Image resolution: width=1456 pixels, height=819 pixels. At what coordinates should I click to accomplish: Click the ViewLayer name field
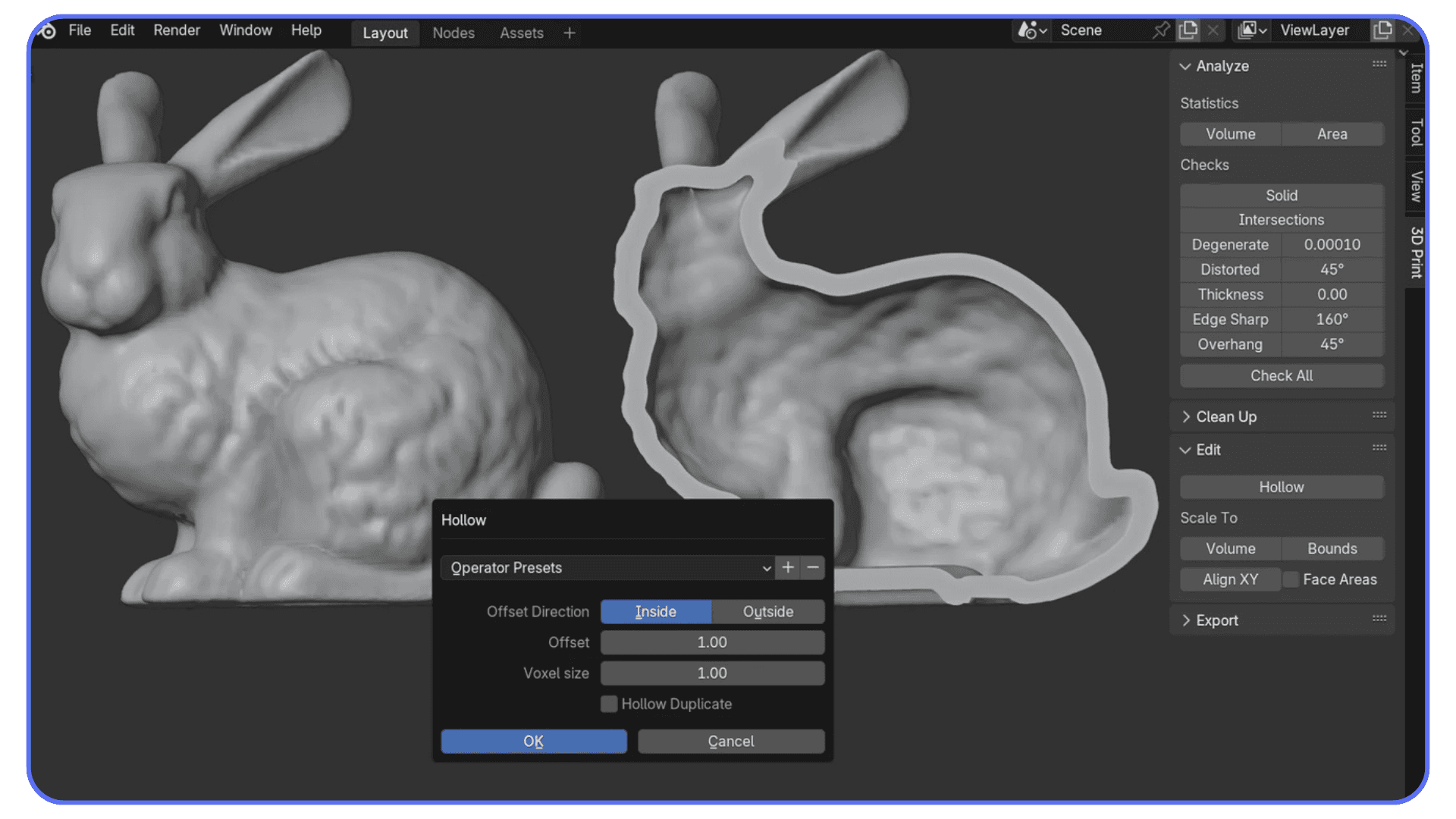[1321, 30]
